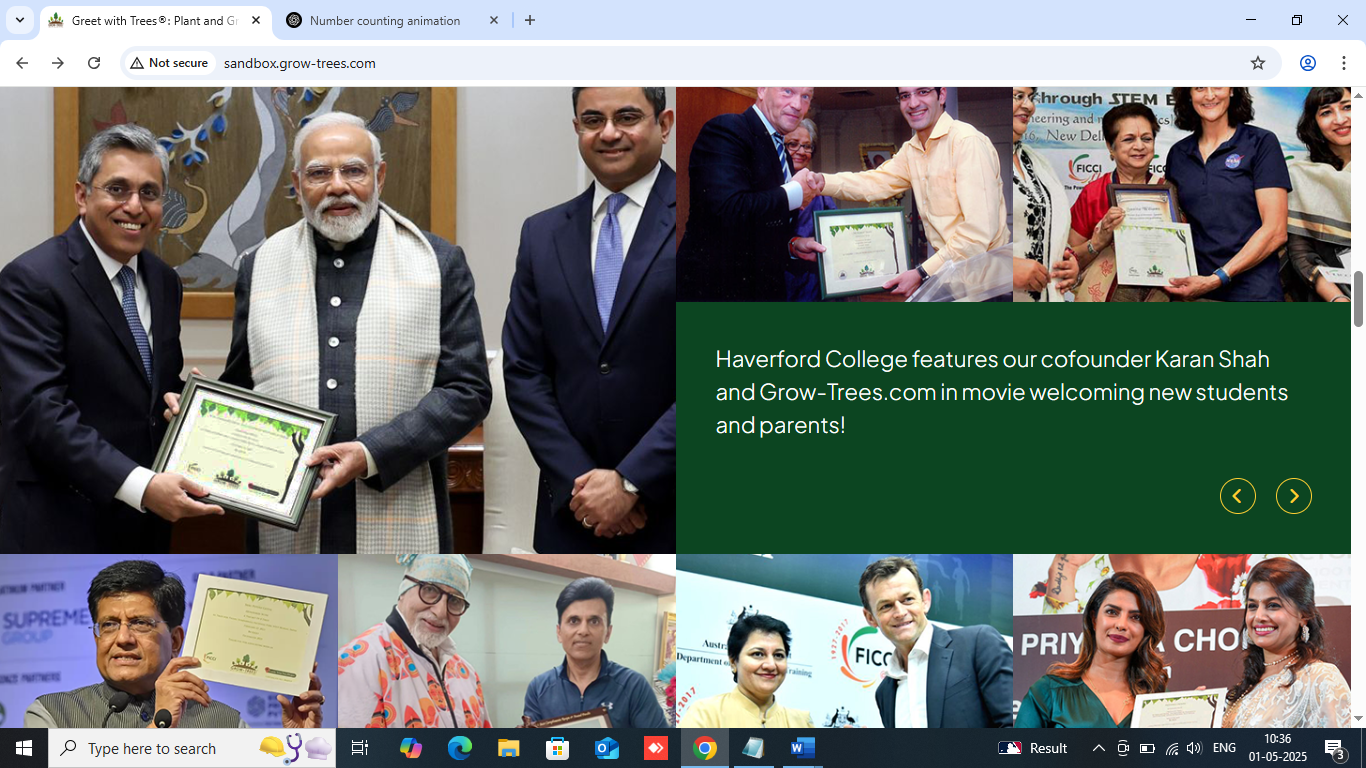
Task: Open File Explorer from taskbar
Action: tap(508, 748)
